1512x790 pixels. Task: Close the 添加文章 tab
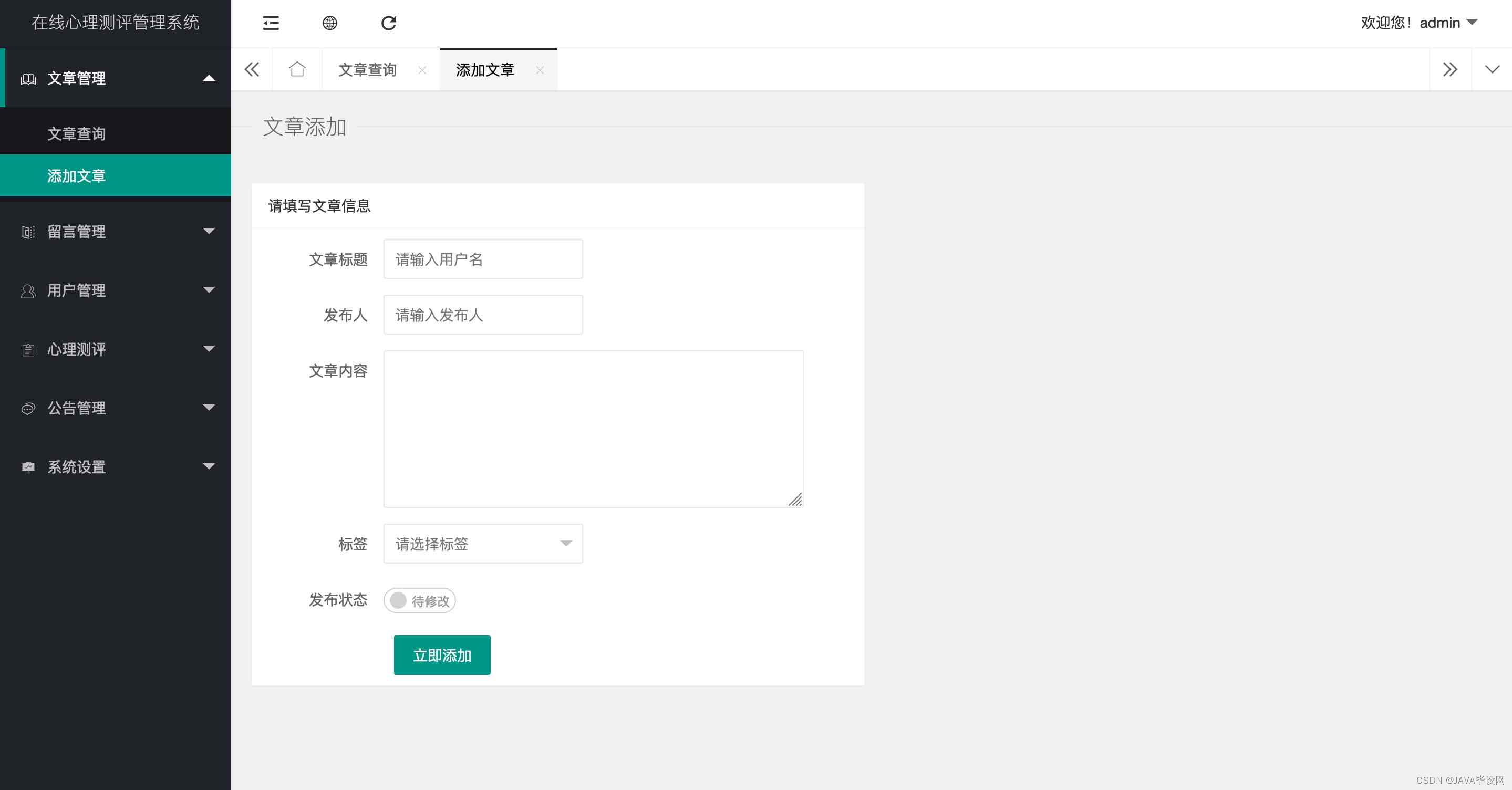point(540,70)
